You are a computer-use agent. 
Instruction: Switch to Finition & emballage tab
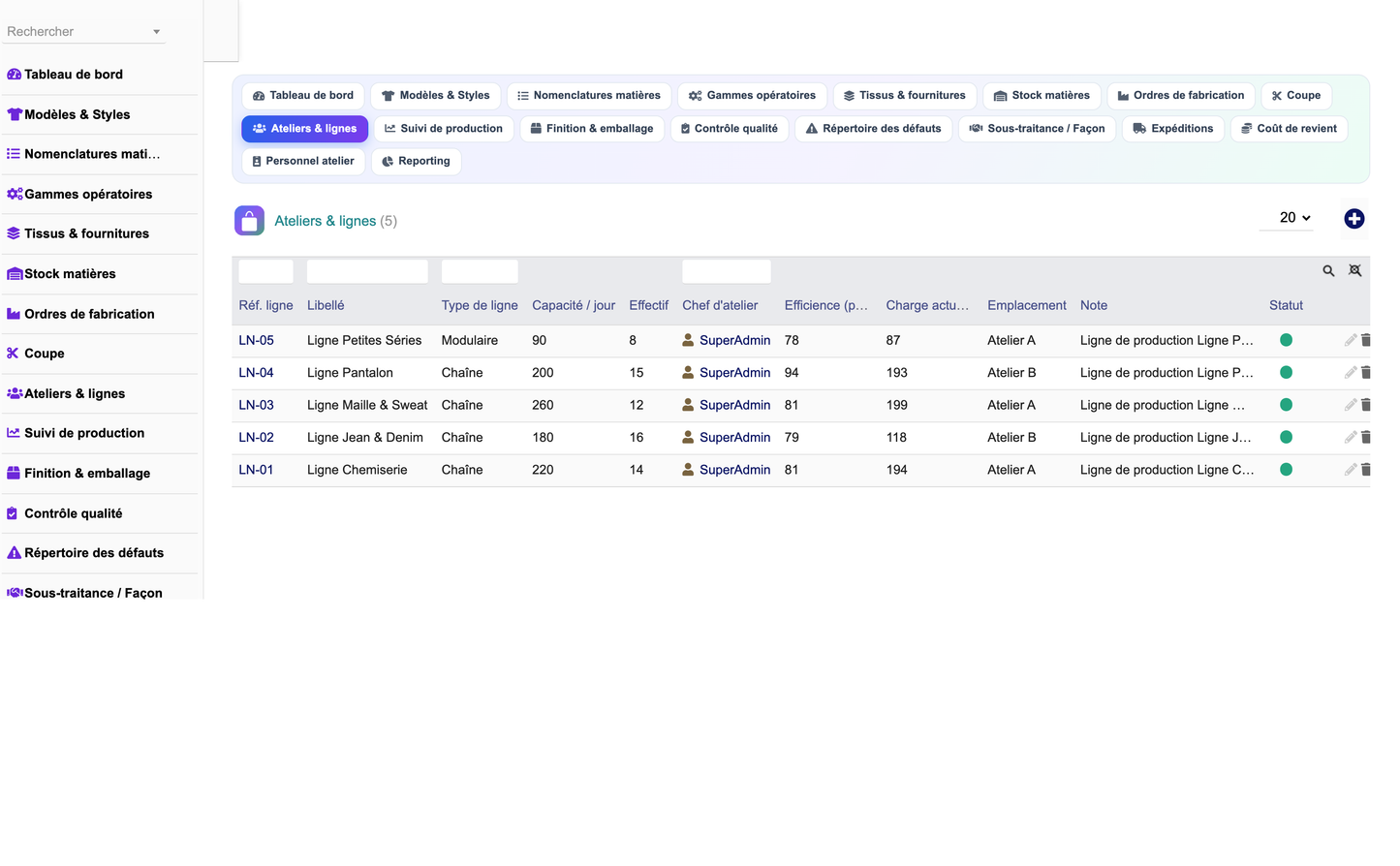592,129
